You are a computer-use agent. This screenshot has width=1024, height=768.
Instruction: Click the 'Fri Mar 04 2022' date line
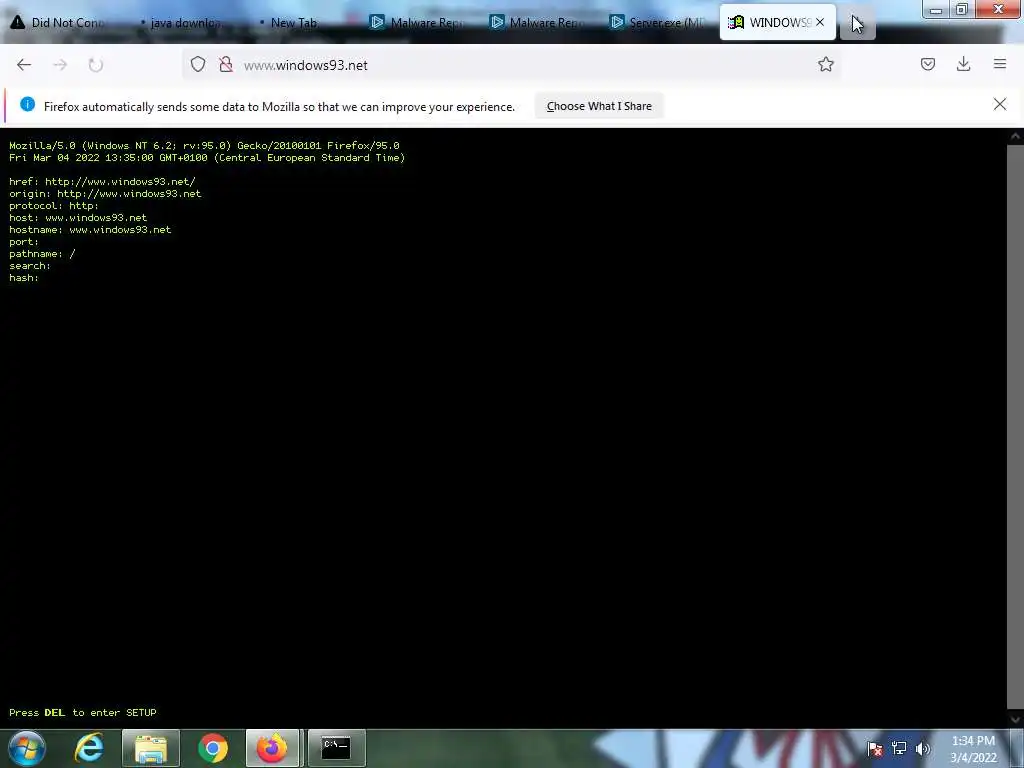[207, 157]
